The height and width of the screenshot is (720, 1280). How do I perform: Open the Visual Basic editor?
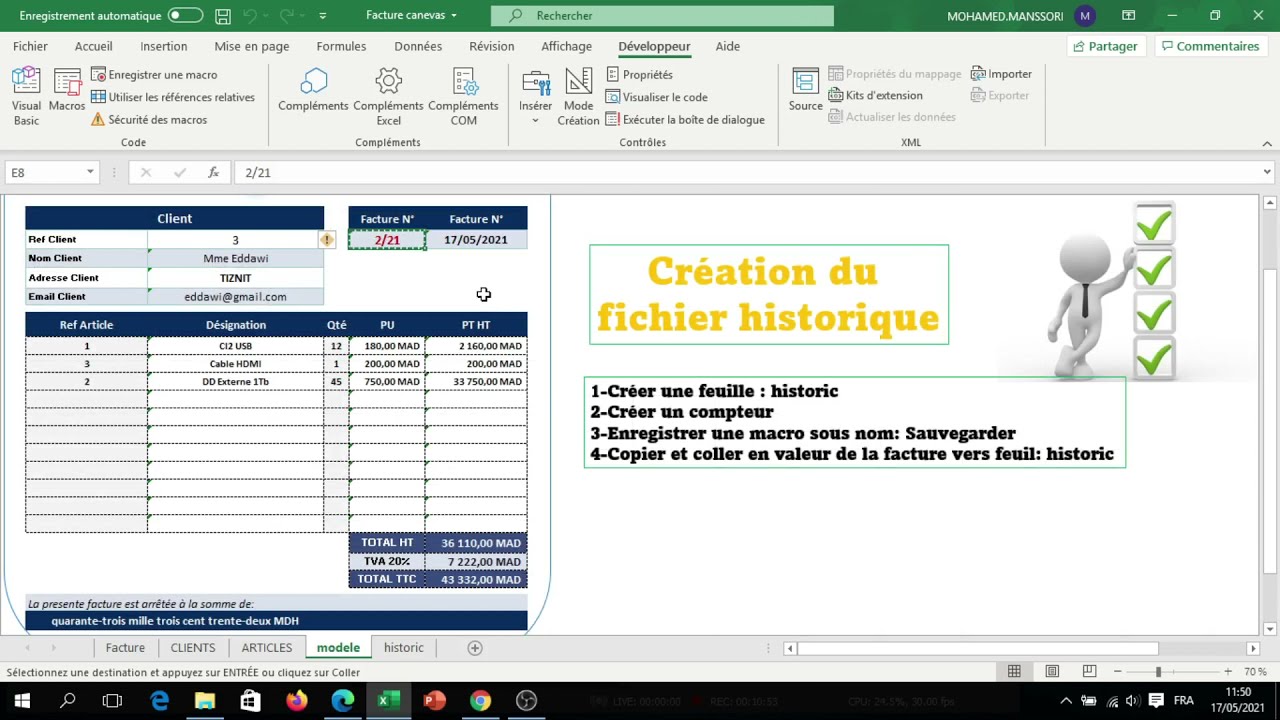(x=26, y=97)
